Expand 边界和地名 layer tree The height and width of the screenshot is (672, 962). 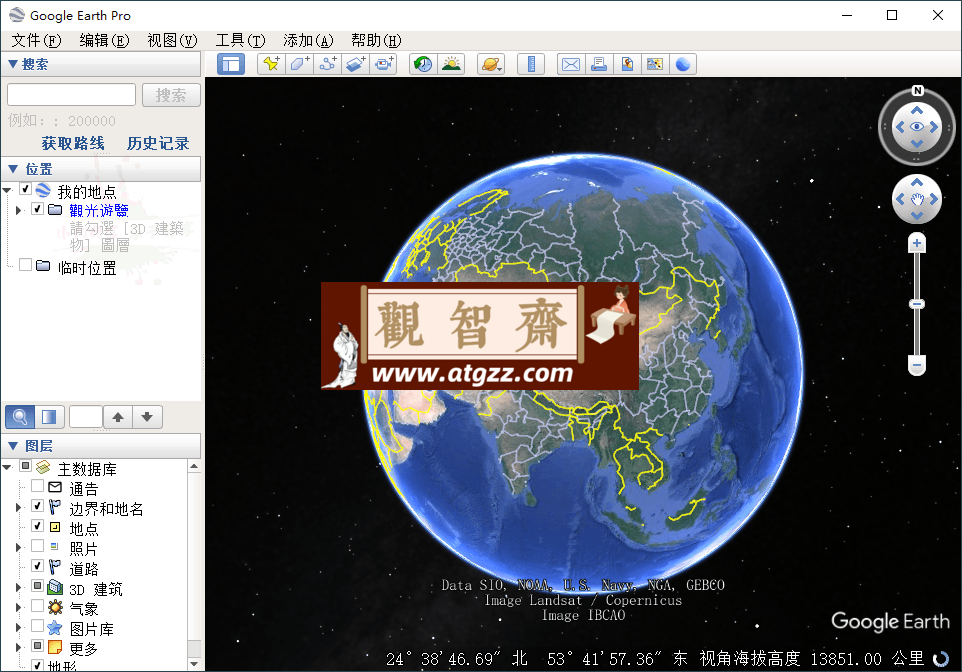18,508
